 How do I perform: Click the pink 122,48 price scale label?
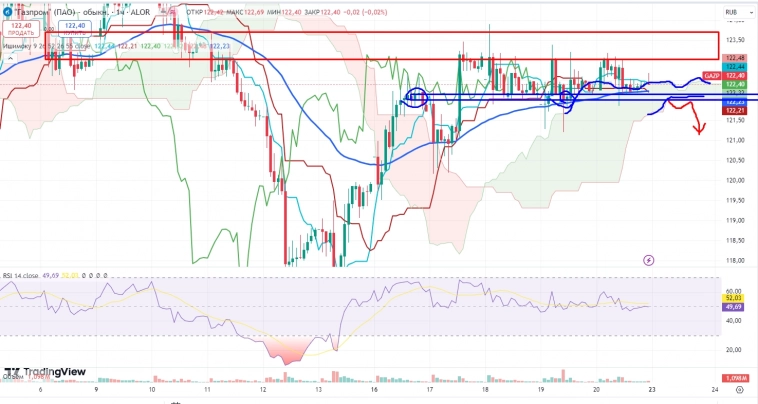tap(735, 58)
